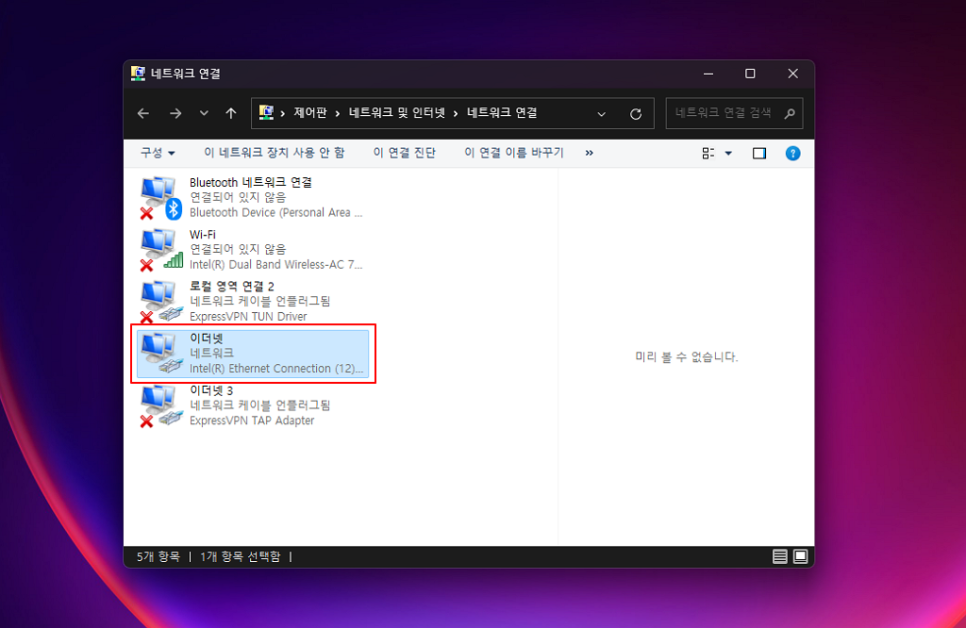Select the 이더넷 adapter icon
The image size is (966, 628).
(x=161, y=354)
